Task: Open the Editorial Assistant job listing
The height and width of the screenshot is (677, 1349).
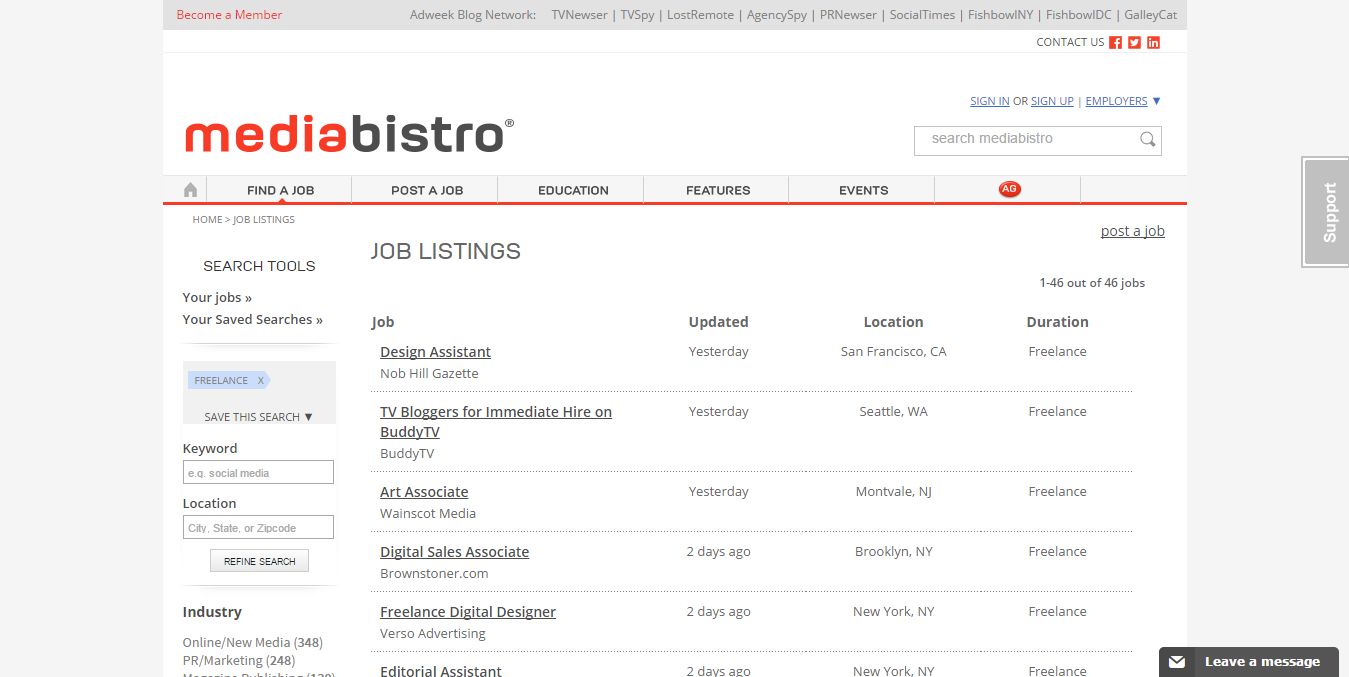Action: pyautogui.click(x=441, y=670)
